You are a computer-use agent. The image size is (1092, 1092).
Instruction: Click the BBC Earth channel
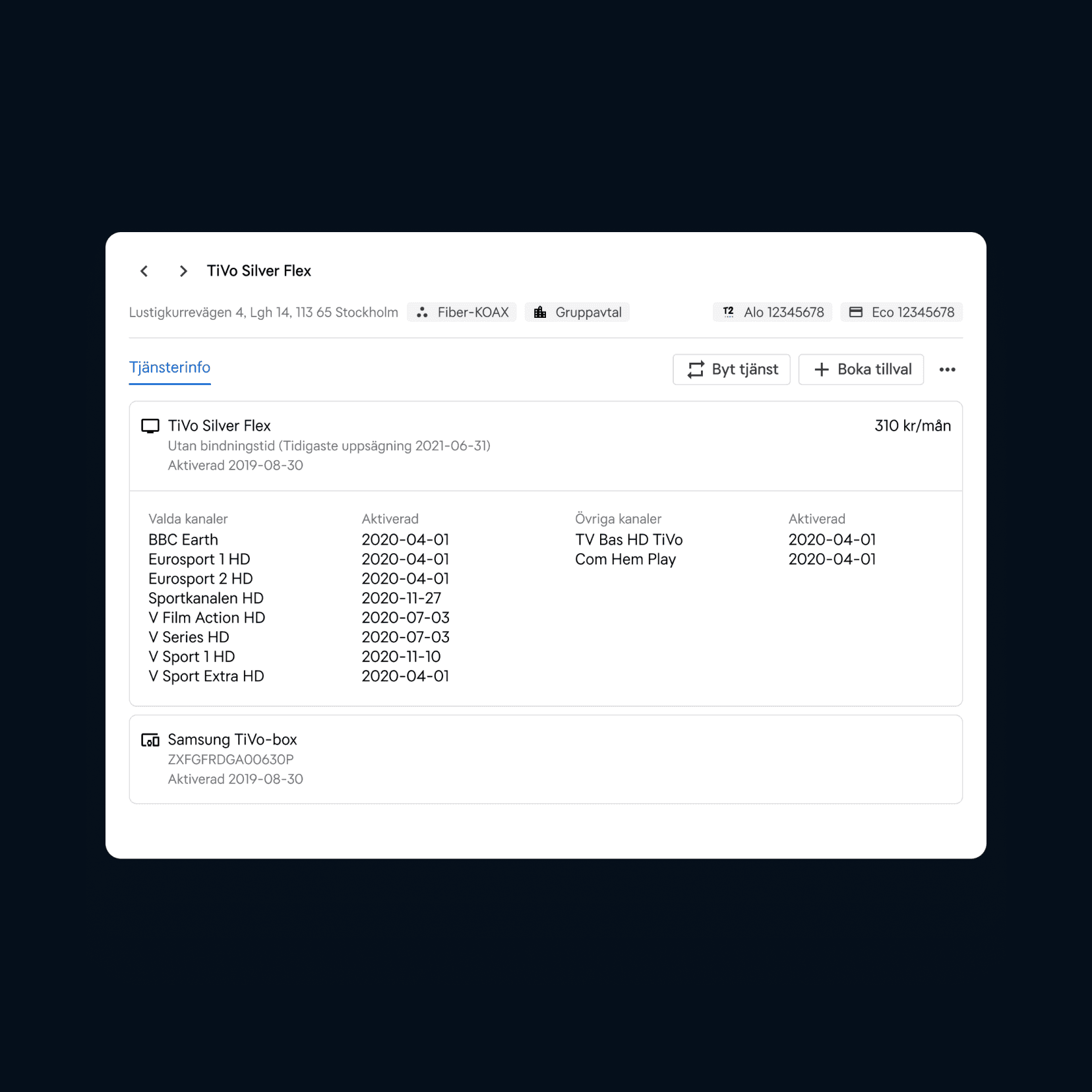[183, 539]
